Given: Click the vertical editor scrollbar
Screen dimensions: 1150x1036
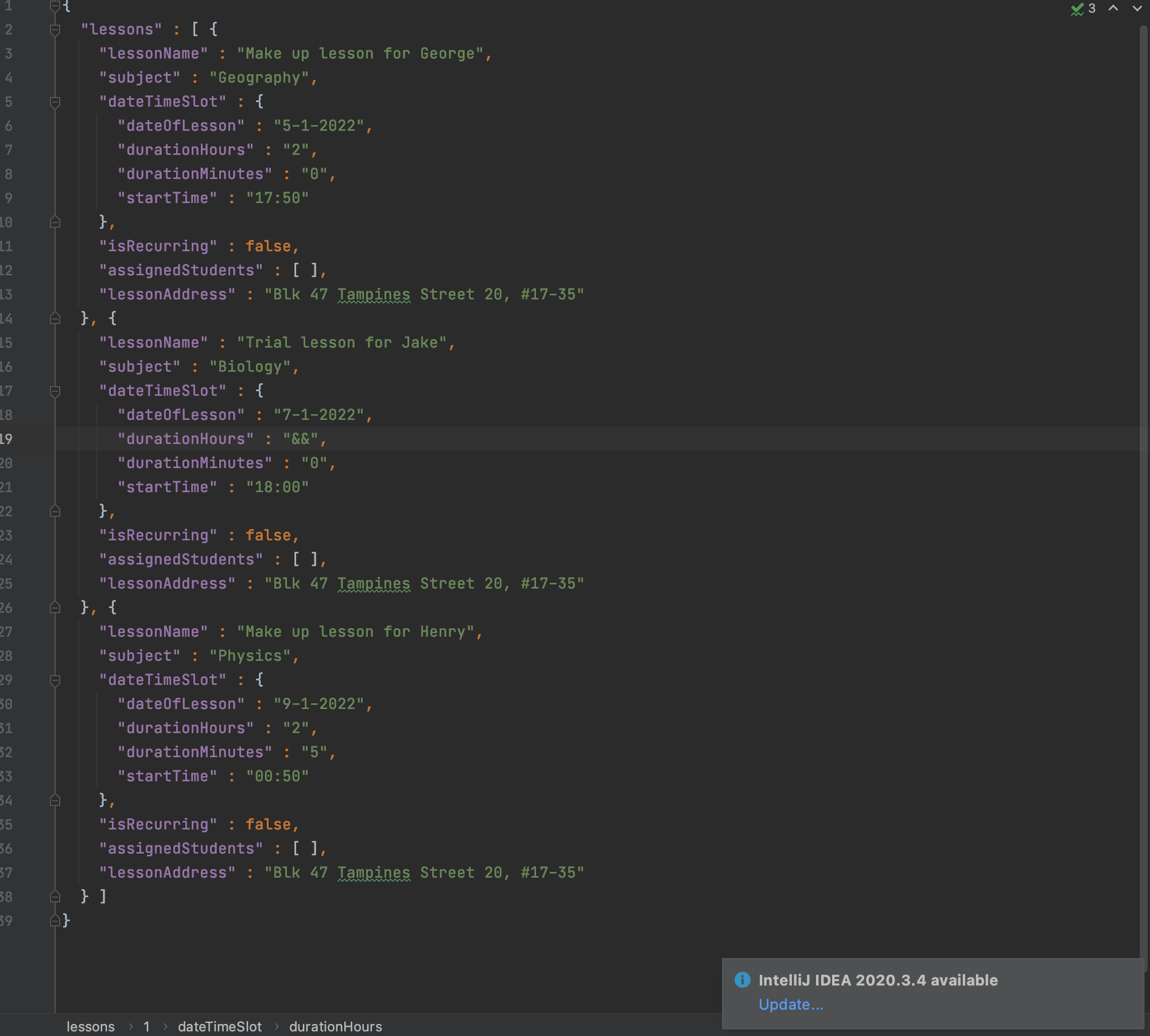Looking at the screenshot, I should pyautogui.click(x=1144, y=459).
